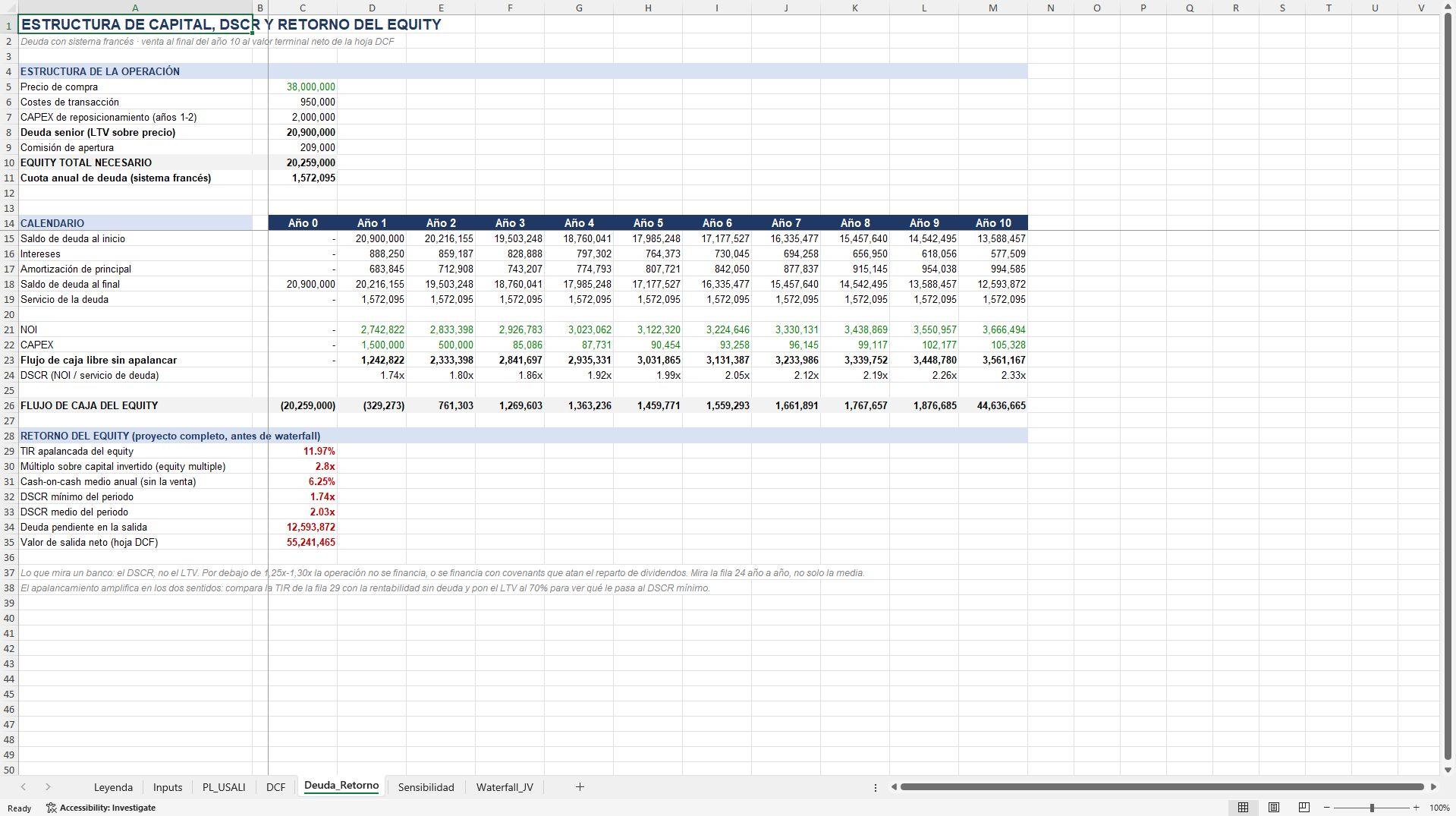Click the Año 5 column heading cell
The width and height of the screenshot is (1456, 816).
click(648, 223)
